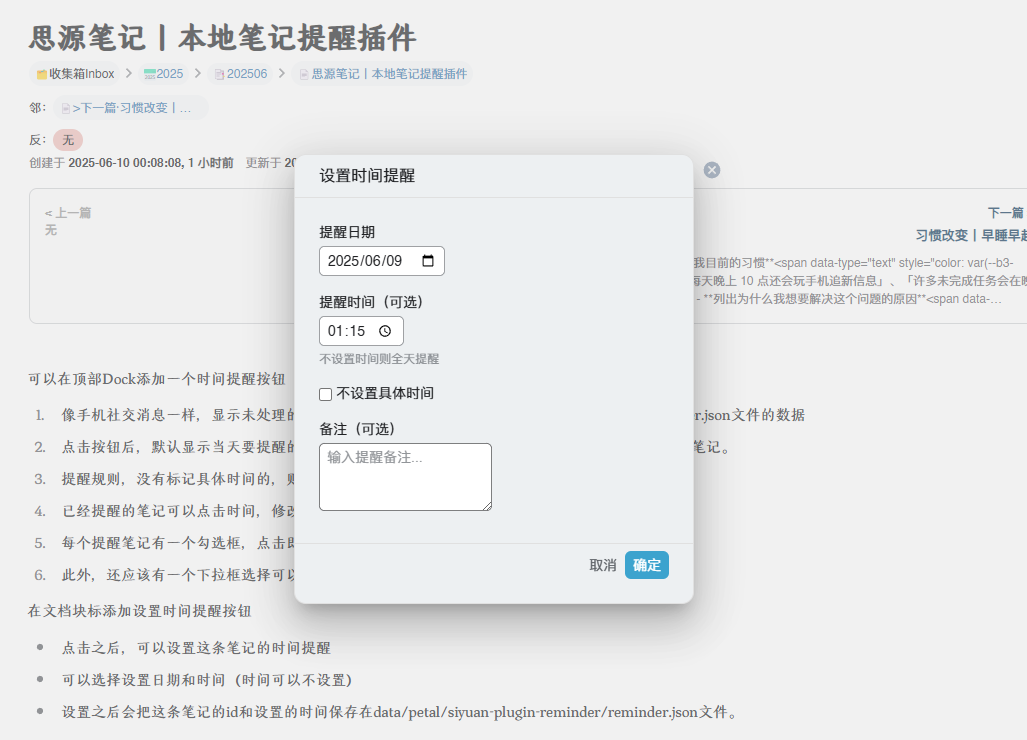
Task: Open the 2025/06/09 date dropdown picker
Action: click(x=381, y=260)
